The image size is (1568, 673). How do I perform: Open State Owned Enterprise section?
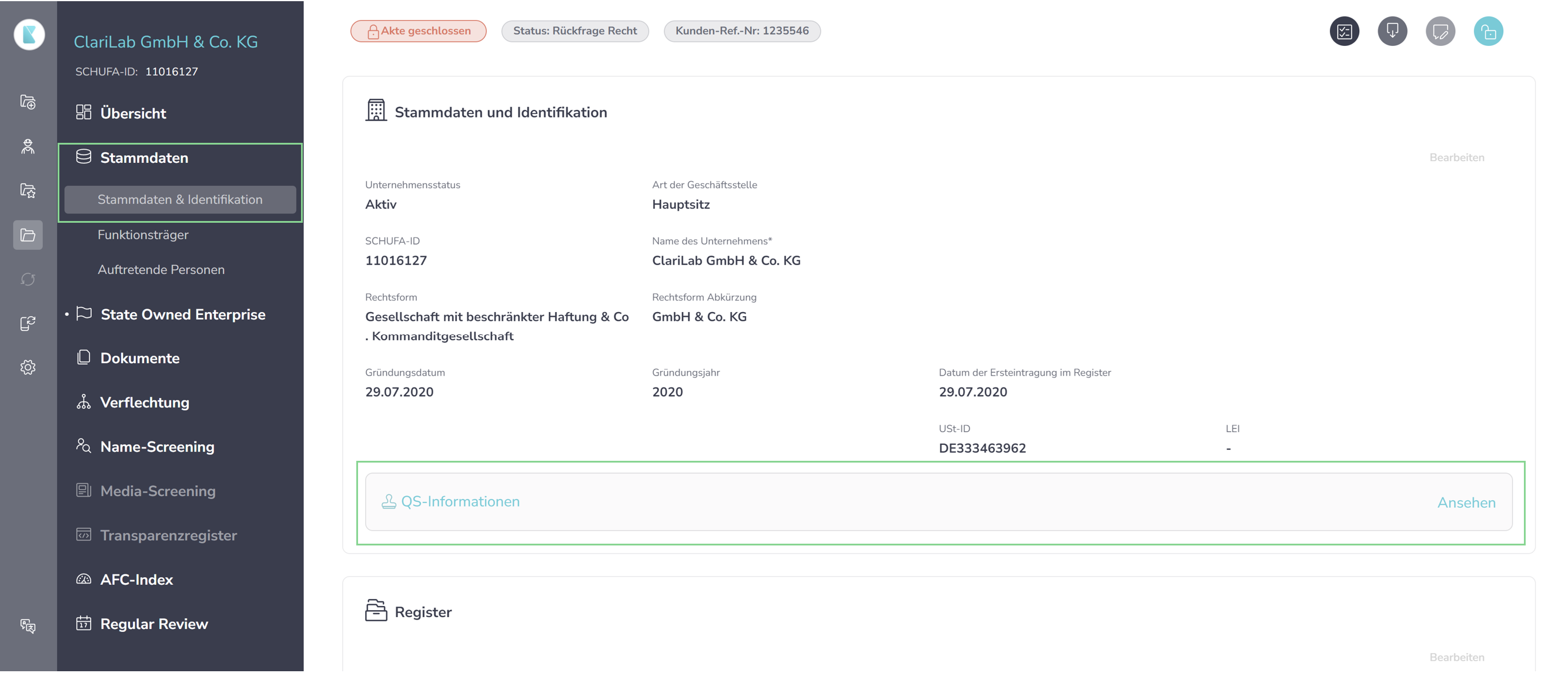pyautogui.click(x=183, y=314)
